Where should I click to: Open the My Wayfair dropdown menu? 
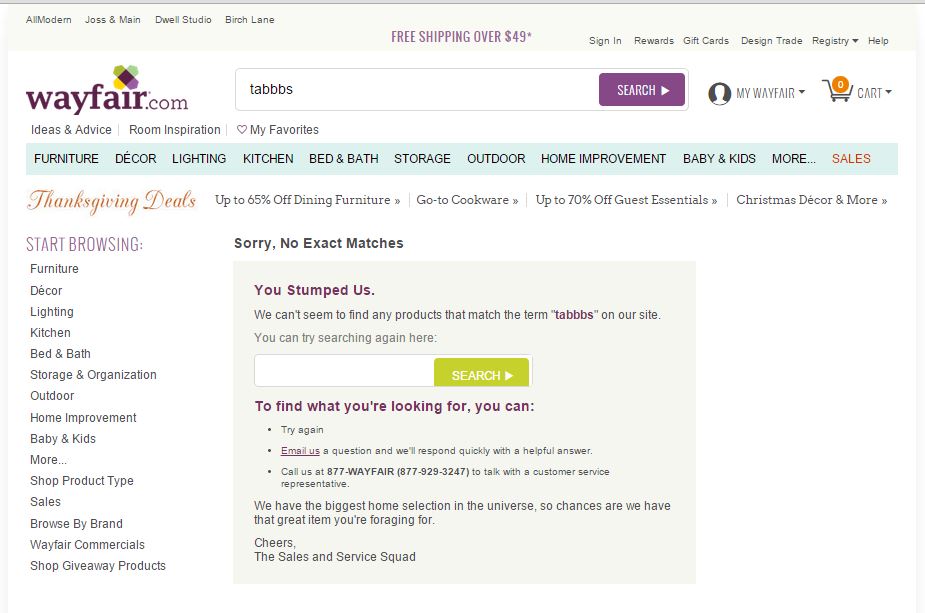point(770,93)
